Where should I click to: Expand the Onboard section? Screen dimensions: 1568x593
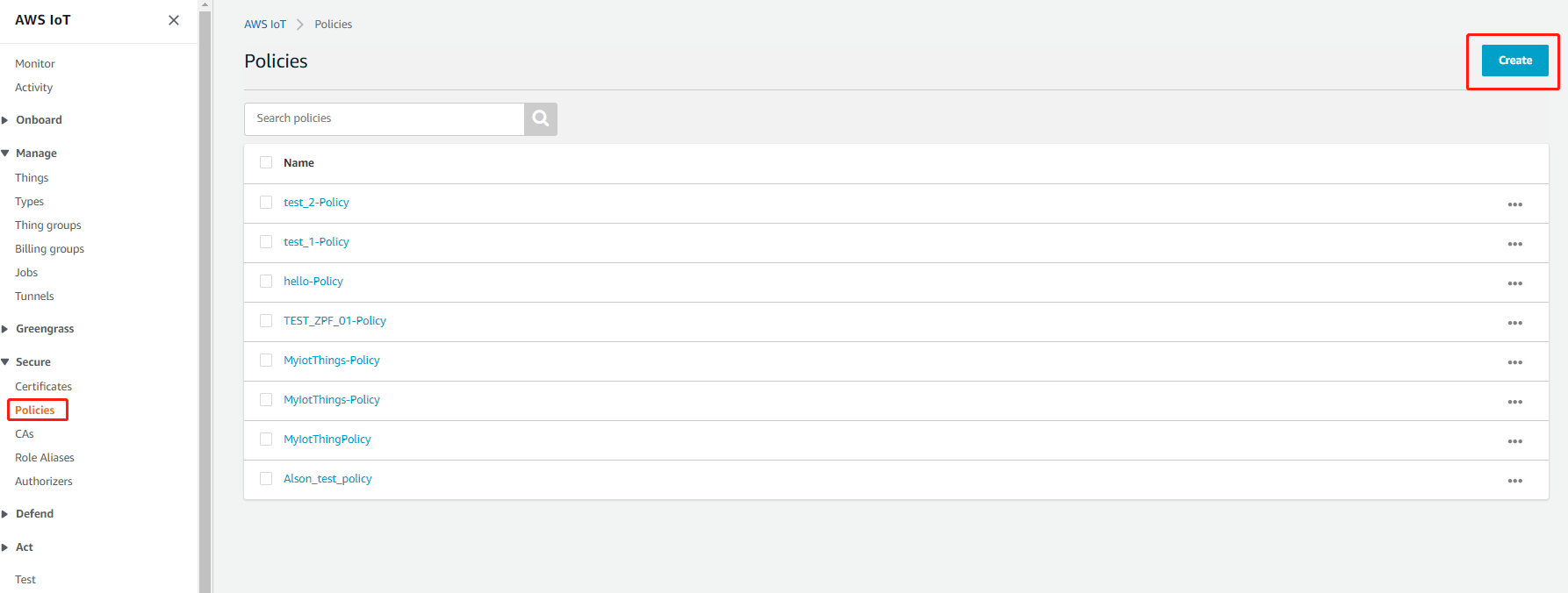[x=39, y=120]
